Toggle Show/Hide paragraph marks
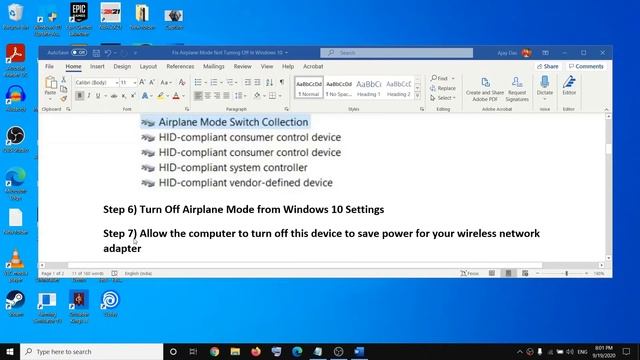Viewport: 640px width, 360px height. point(282,82)
